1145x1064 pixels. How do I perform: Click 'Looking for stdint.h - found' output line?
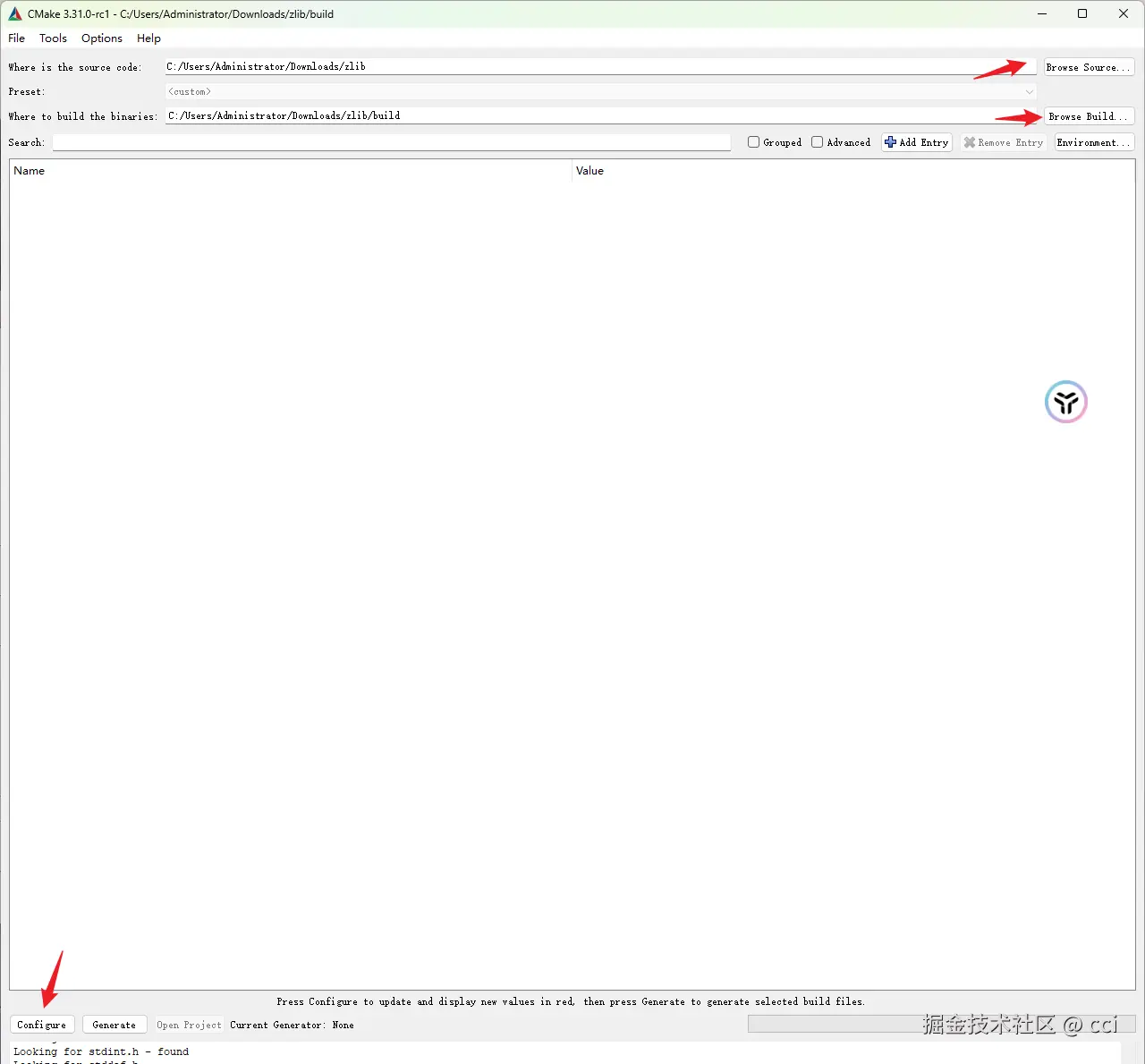point(101,1051)
